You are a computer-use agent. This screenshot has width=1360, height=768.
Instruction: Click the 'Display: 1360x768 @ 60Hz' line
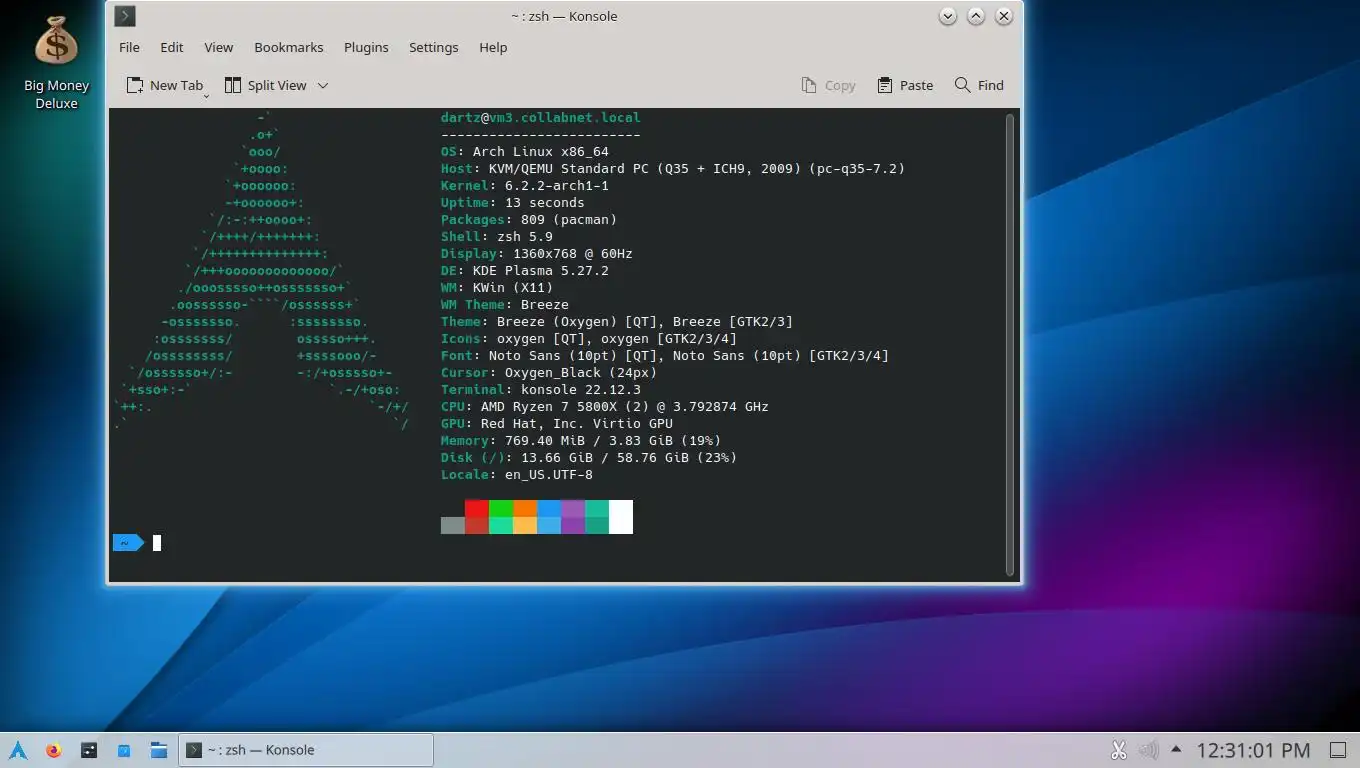pyautogui.click(x=537, y=253)
